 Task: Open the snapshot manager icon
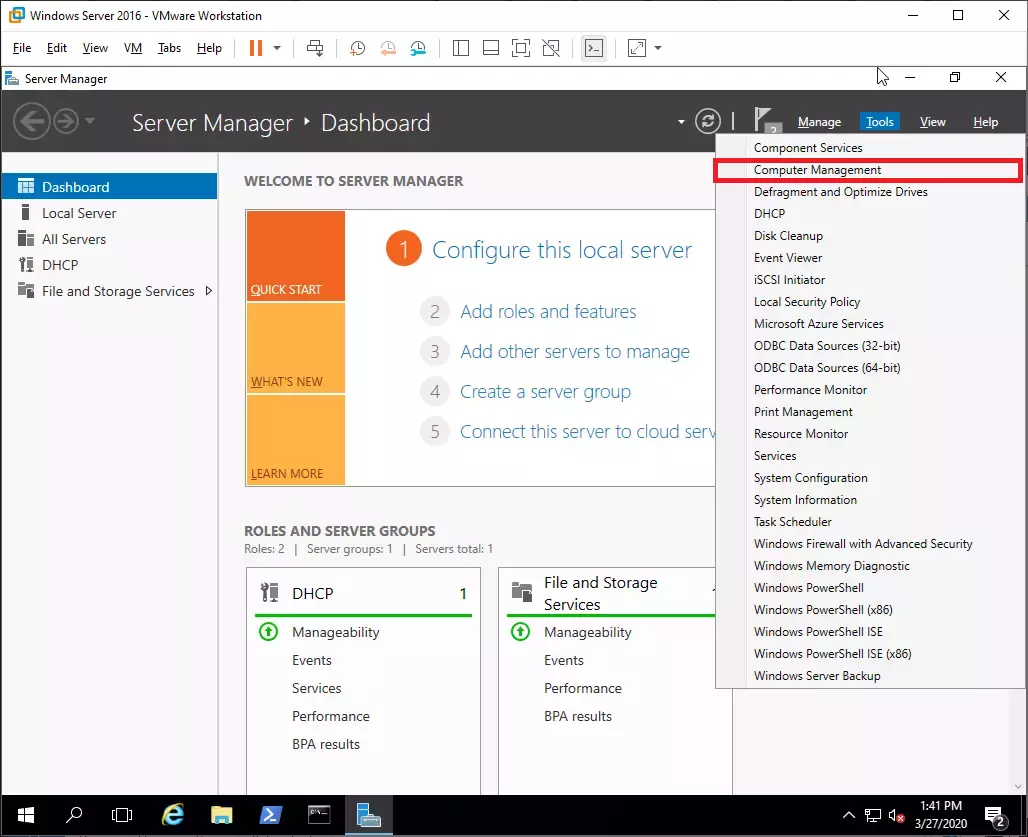coord(418,48)
